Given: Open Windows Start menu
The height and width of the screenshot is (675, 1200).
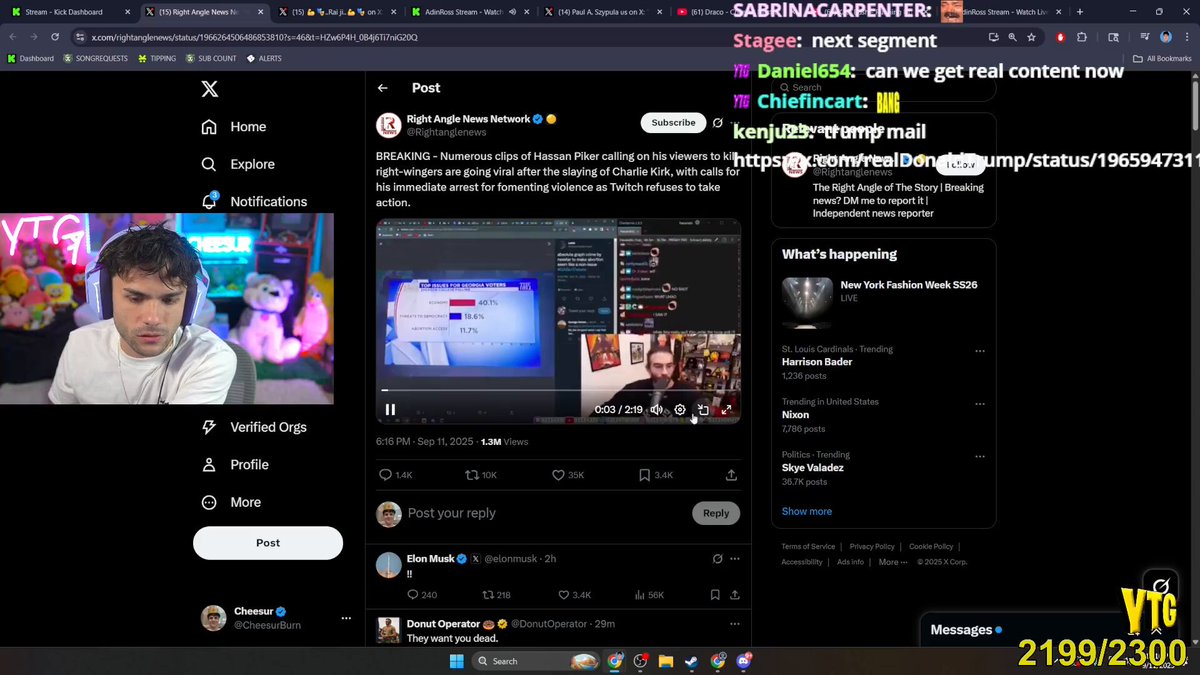Looking at the screenshot, I should point(456,661).
